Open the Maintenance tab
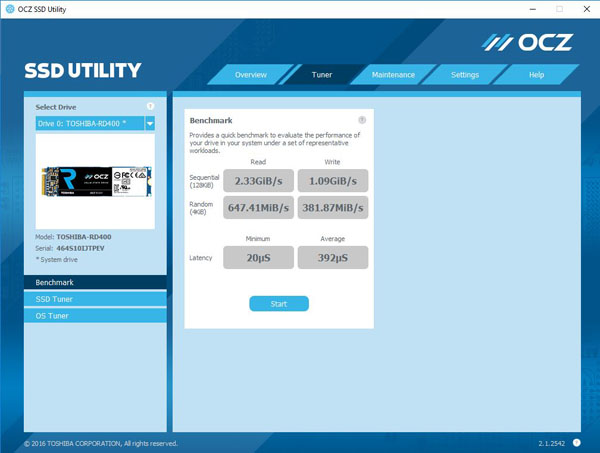 click(393, 75)
